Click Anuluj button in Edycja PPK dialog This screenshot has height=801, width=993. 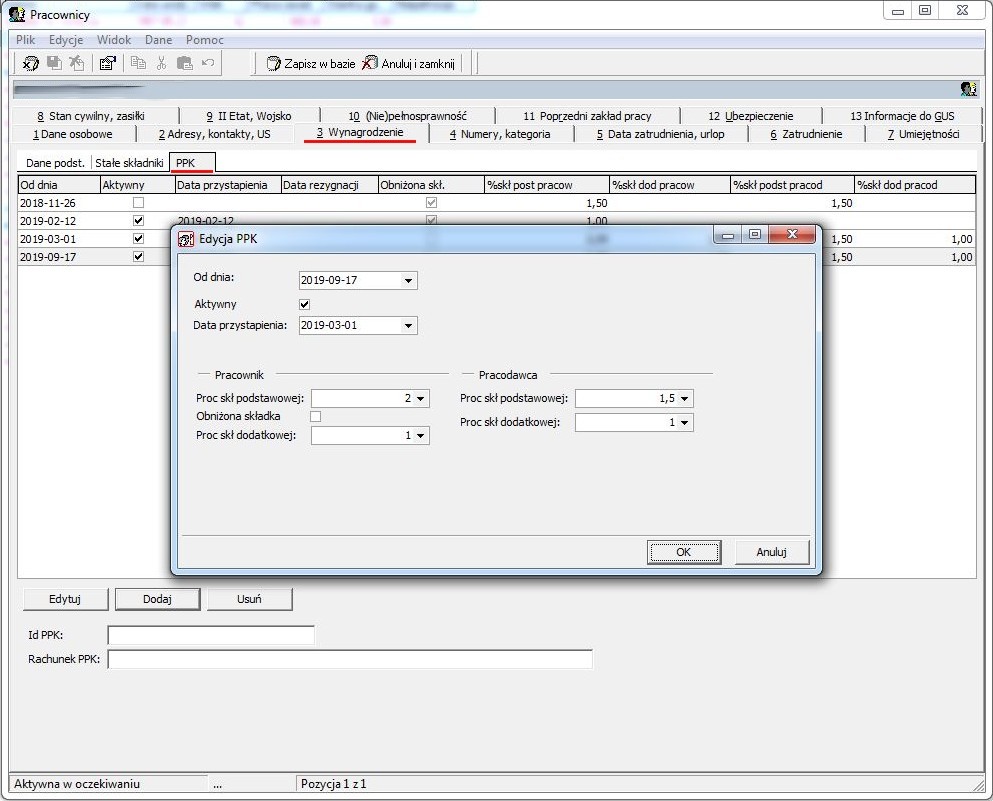coord(771,552)
